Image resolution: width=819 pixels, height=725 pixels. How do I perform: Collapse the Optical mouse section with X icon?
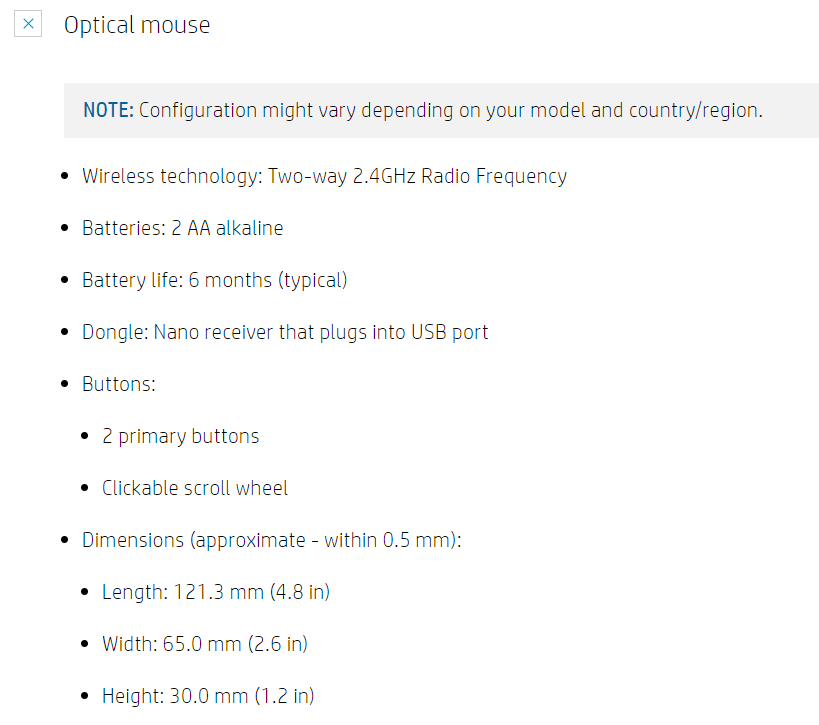tap(28, 24)
